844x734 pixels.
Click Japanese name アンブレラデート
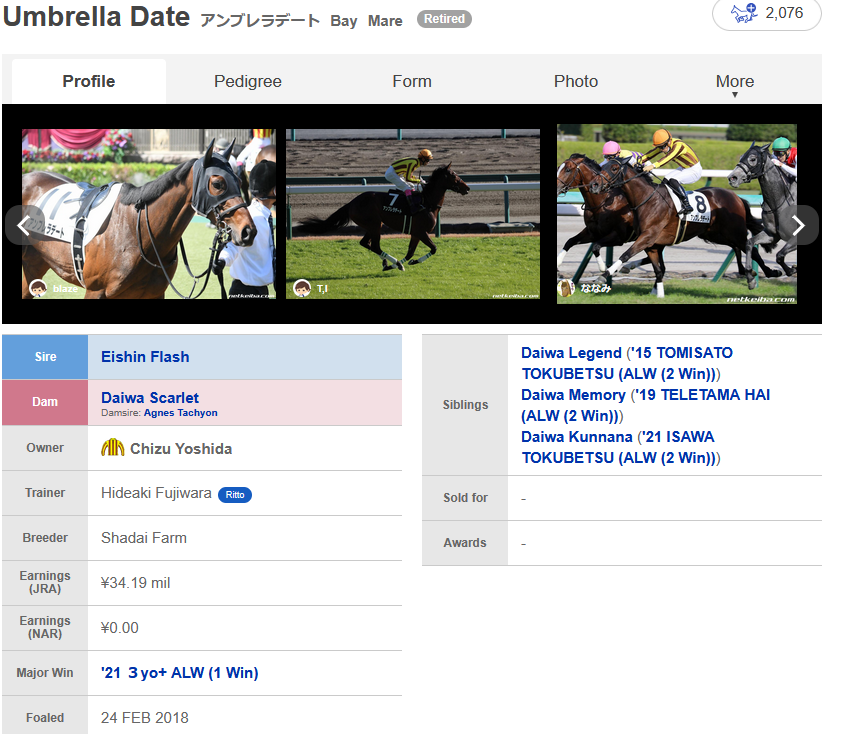pyautogui.click(x=260, y=20)
